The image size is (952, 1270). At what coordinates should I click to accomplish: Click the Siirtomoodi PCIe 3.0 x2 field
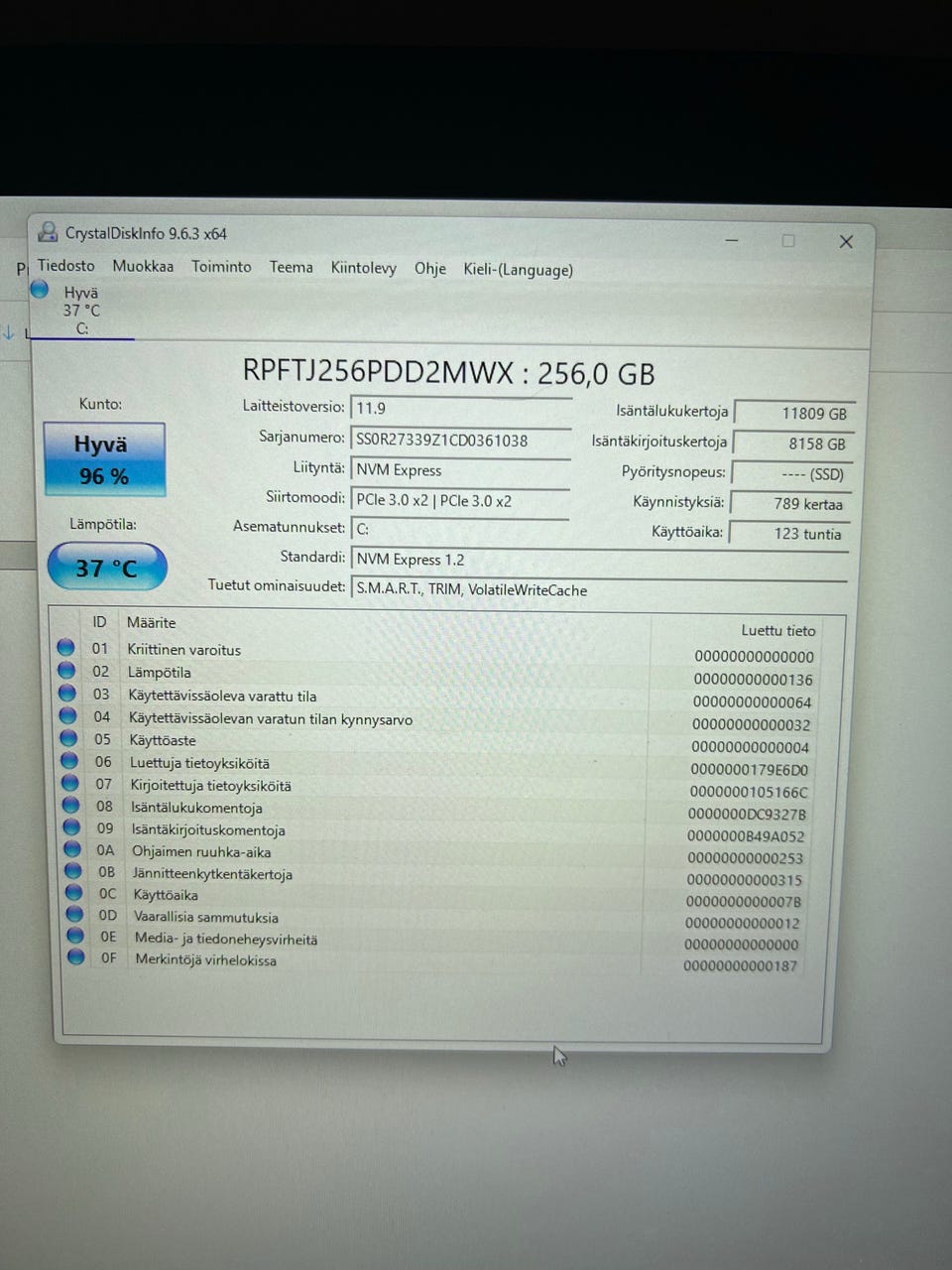460,500
